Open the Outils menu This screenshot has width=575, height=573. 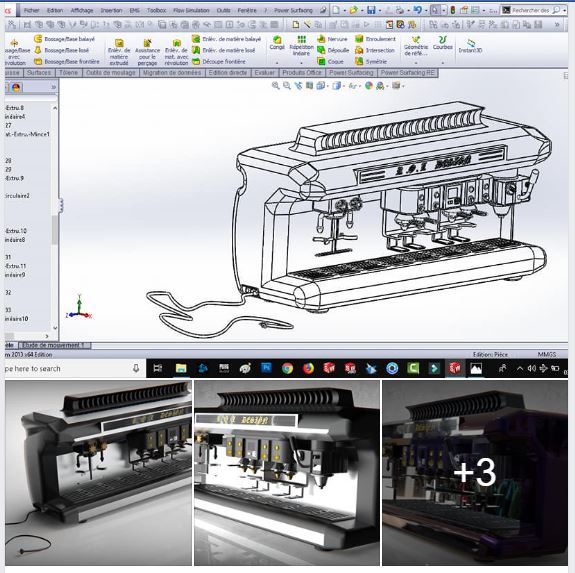pos(223,11)
